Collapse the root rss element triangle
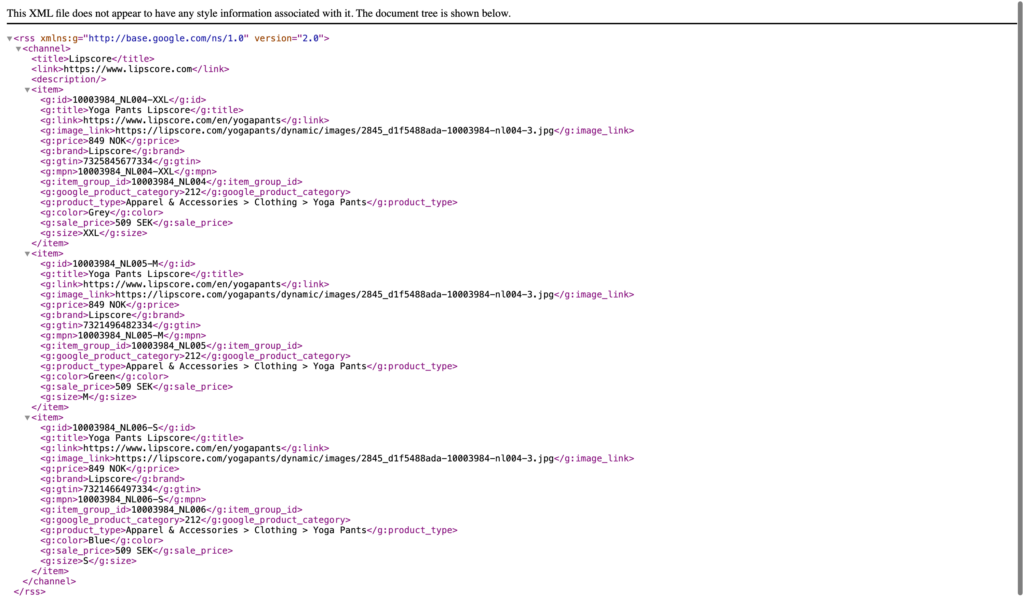1024x597 pixels. click(x=10, y=38)
